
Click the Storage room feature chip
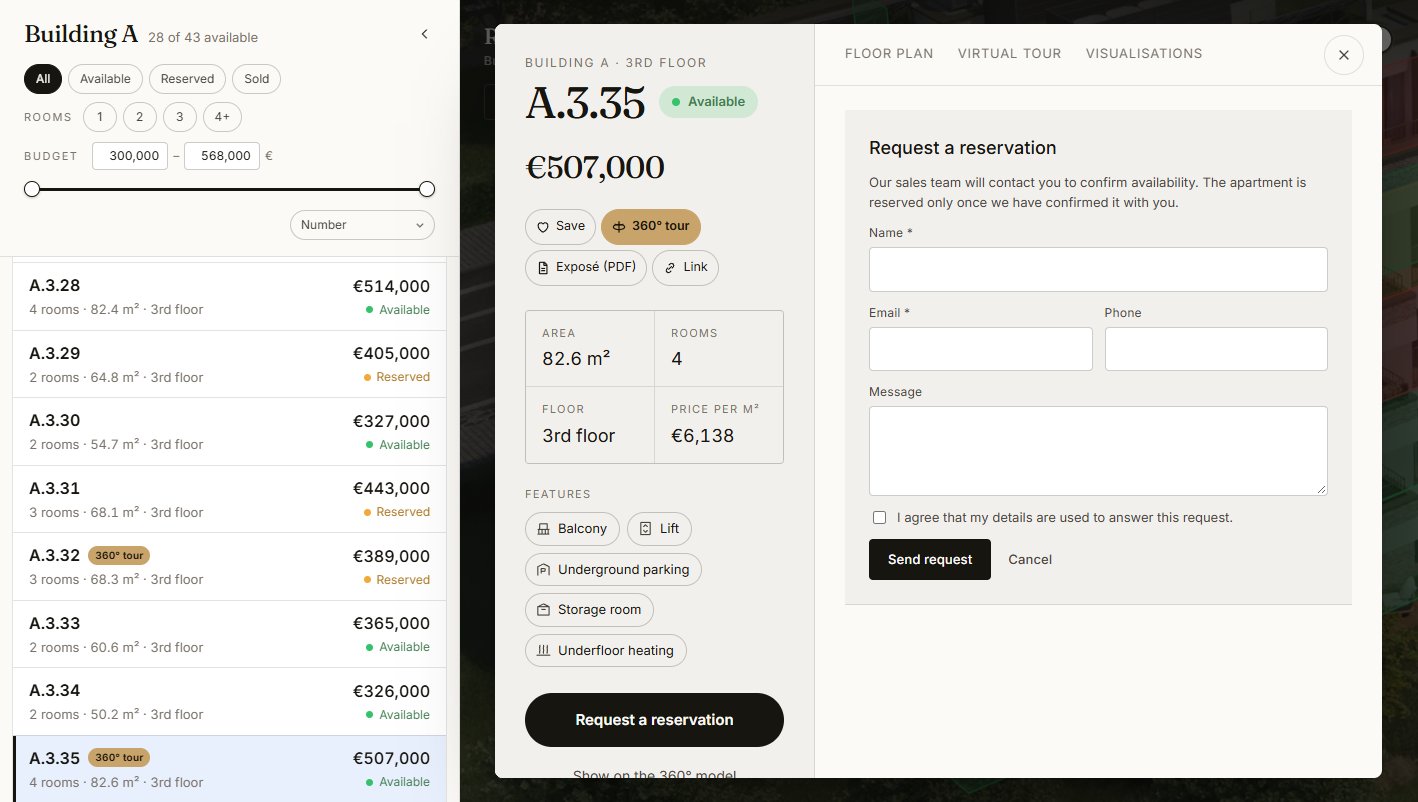tap(589, 610)
